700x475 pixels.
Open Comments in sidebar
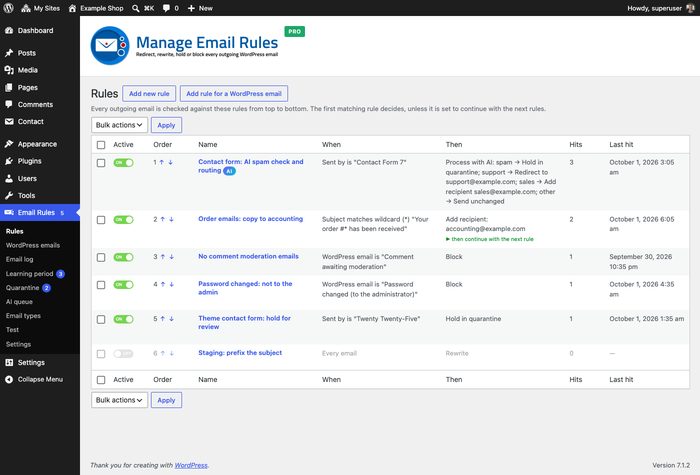click(x=40, y=104)
